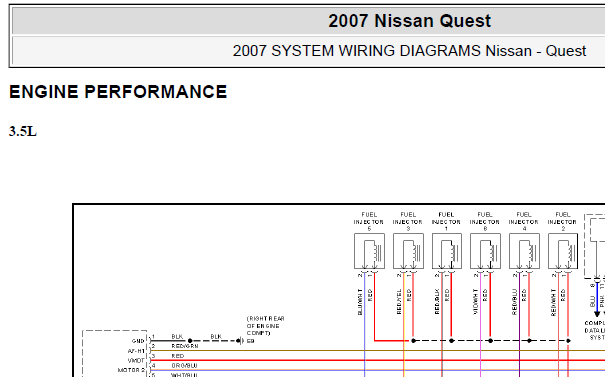
Task: Click the "(RIGHT REAR OF ENGINE COMPT)" ground note
Action: point(265,326)
